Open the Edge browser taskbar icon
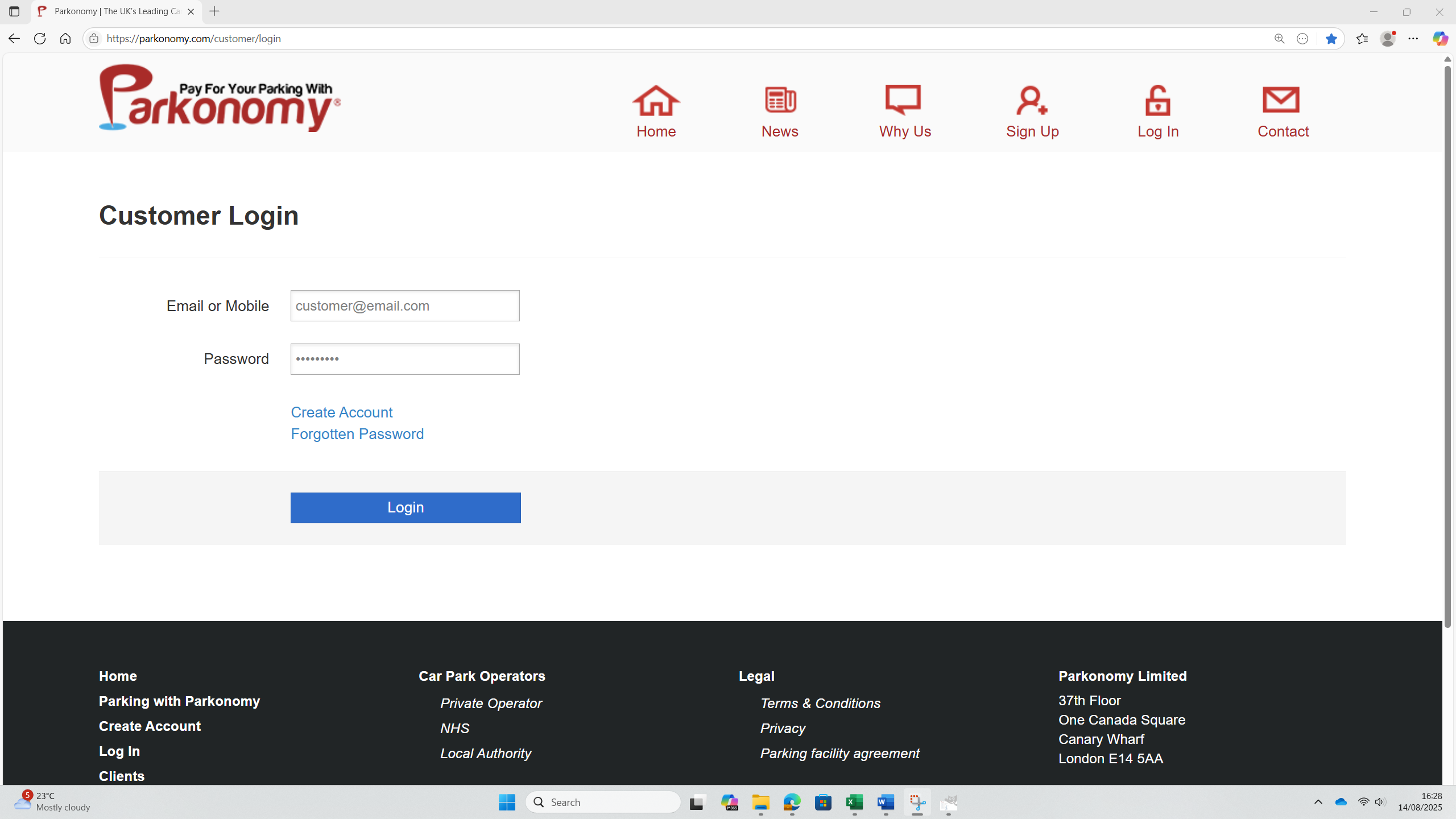Image resolution: width=1456 pixels, height=819 pixels. [792, 802]
